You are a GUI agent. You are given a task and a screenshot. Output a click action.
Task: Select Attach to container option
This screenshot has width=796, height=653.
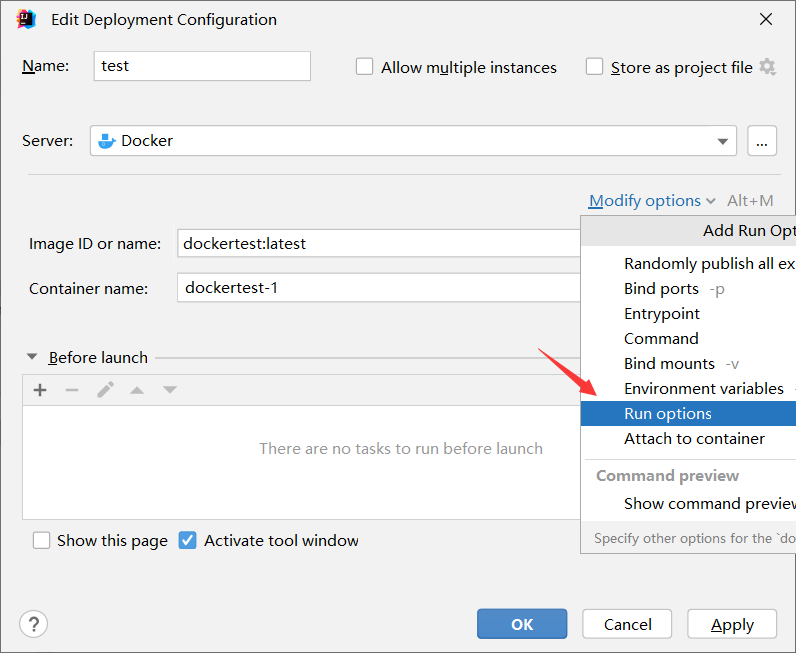pyautogui.click(x=688, y=438)
